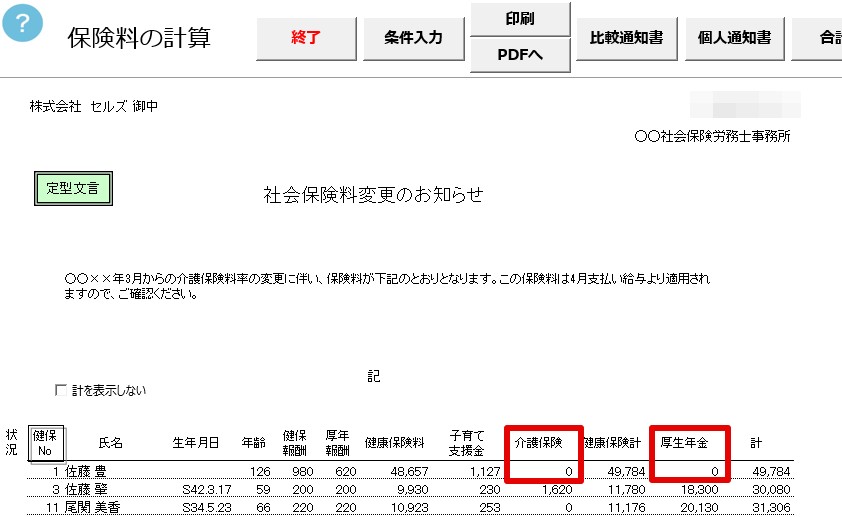Click age value 126 in first row

coord(260,472)
